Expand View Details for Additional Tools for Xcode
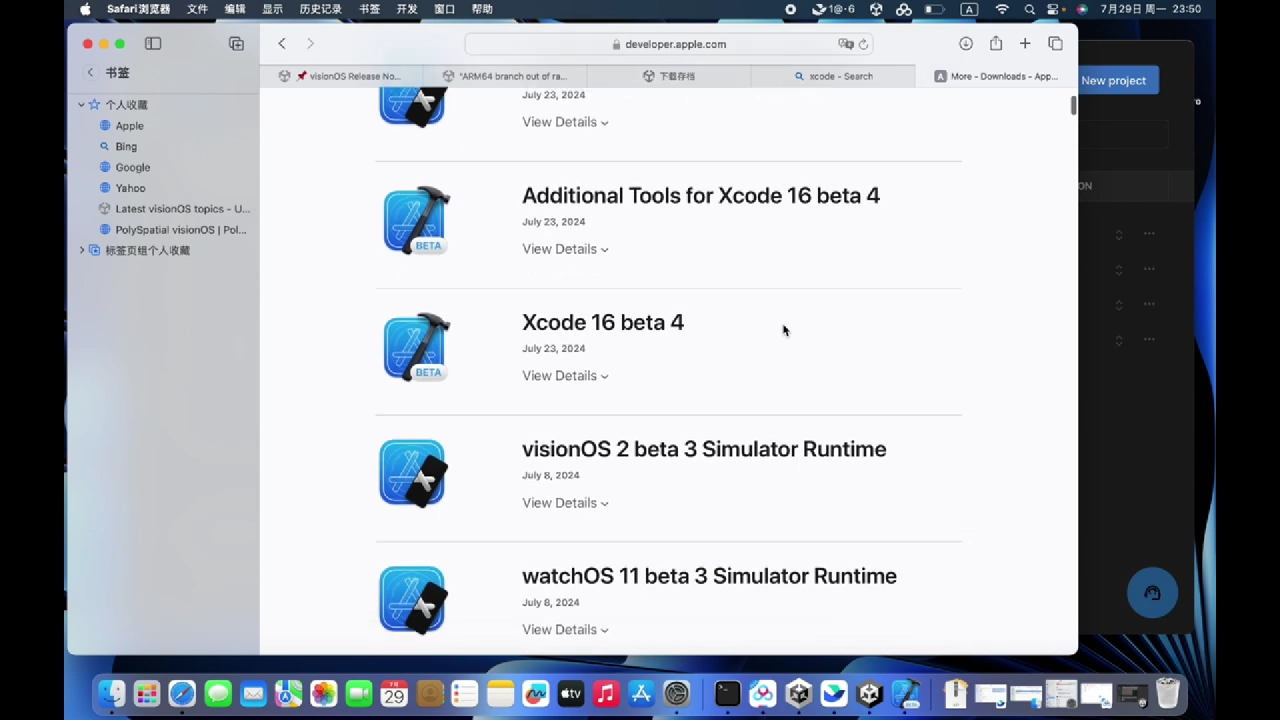Viewport: 1280px width, 720px height. coord(565,249)
